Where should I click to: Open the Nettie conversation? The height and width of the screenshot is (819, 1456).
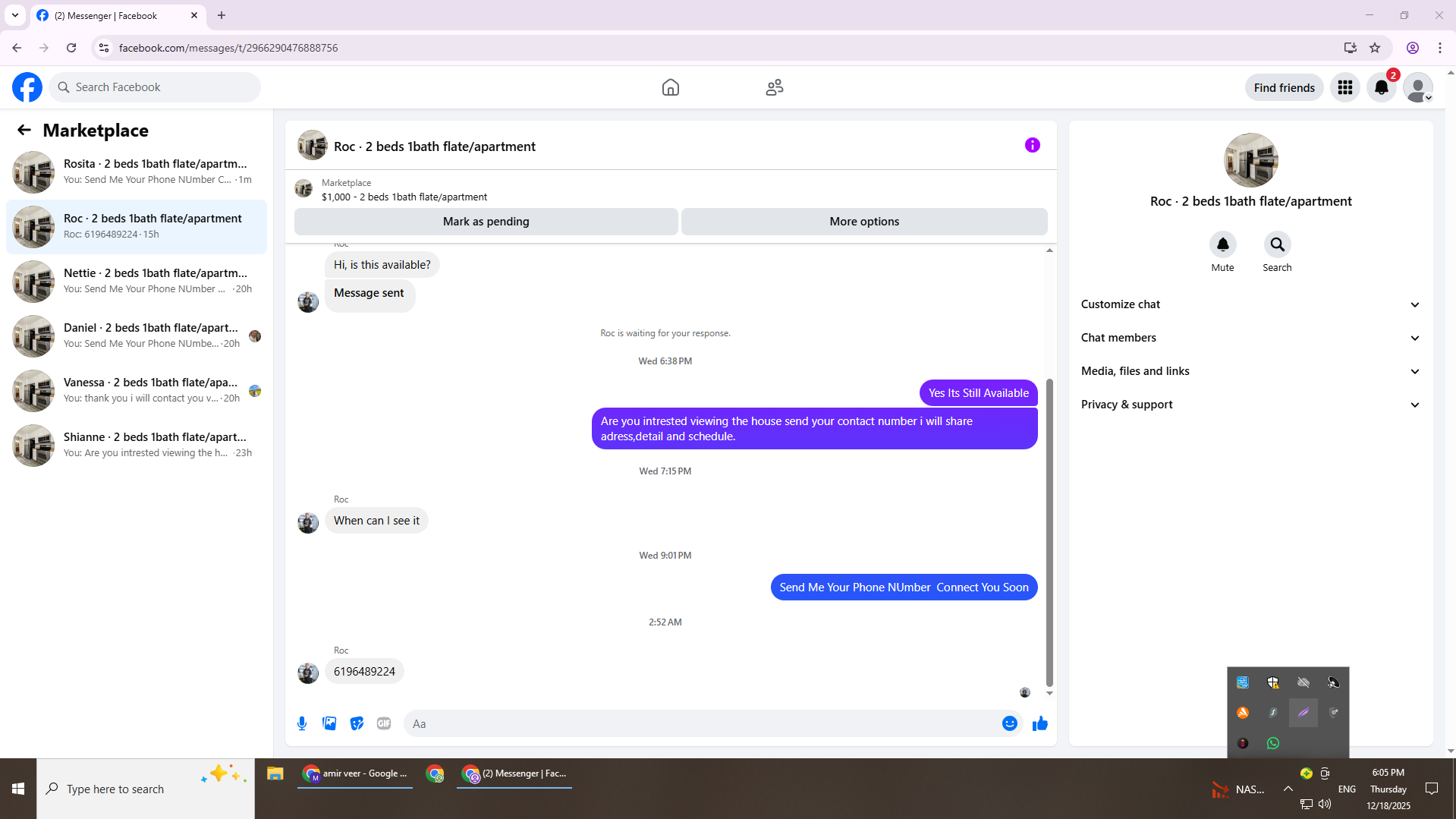137,282
